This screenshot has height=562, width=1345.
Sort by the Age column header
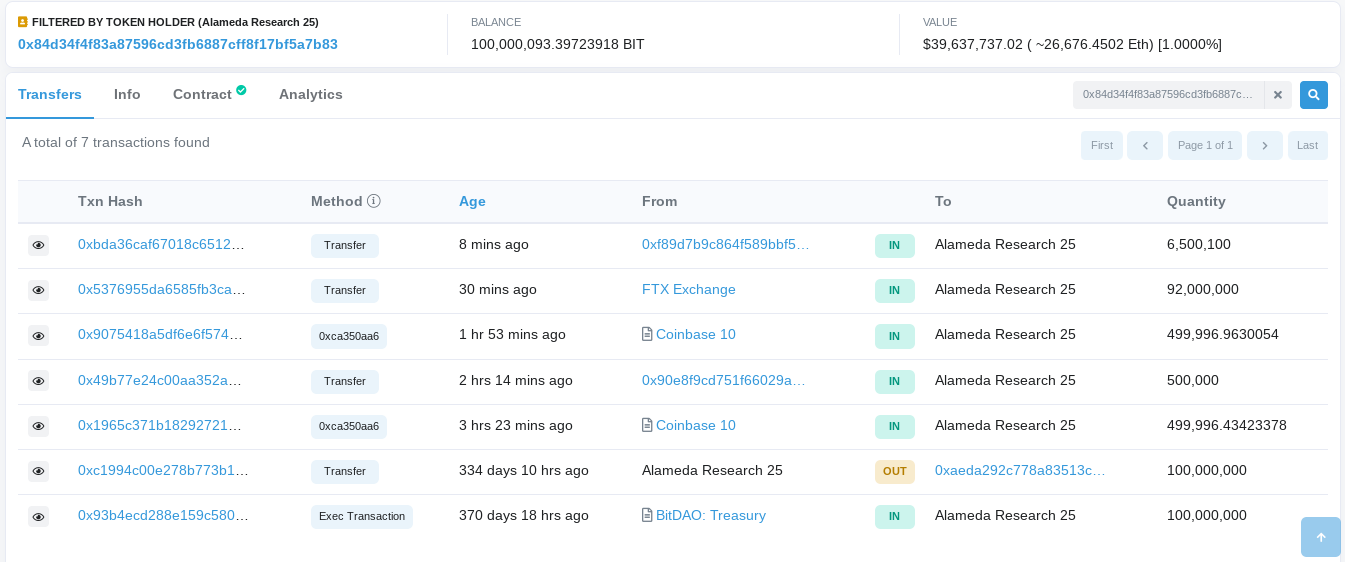(x=472, y=201)
